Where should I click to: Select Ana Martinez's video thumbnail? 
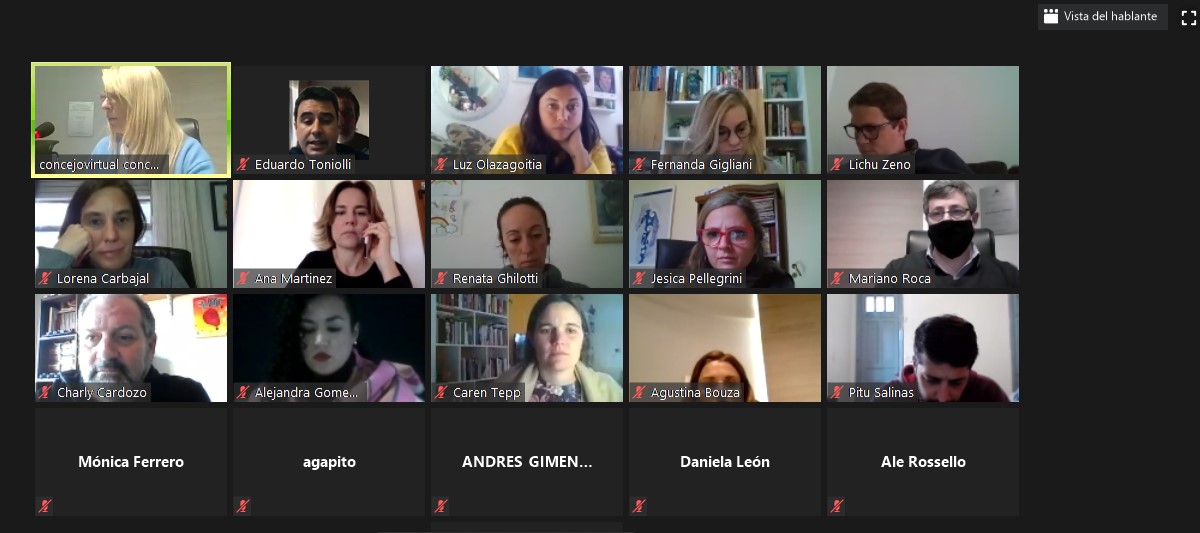(329, 234)
